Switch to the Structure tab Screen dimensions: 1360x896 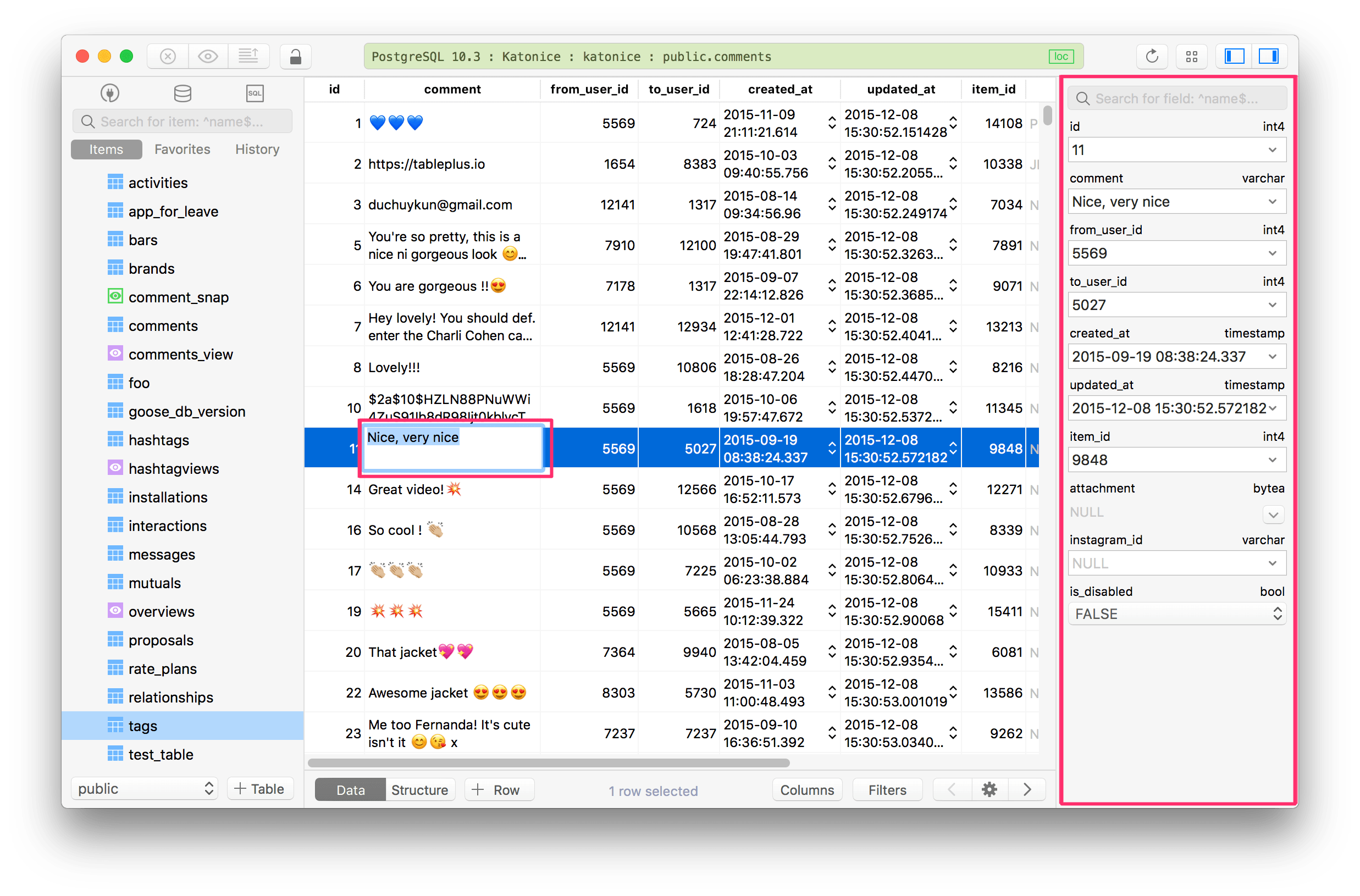click(x=419, y=790)
